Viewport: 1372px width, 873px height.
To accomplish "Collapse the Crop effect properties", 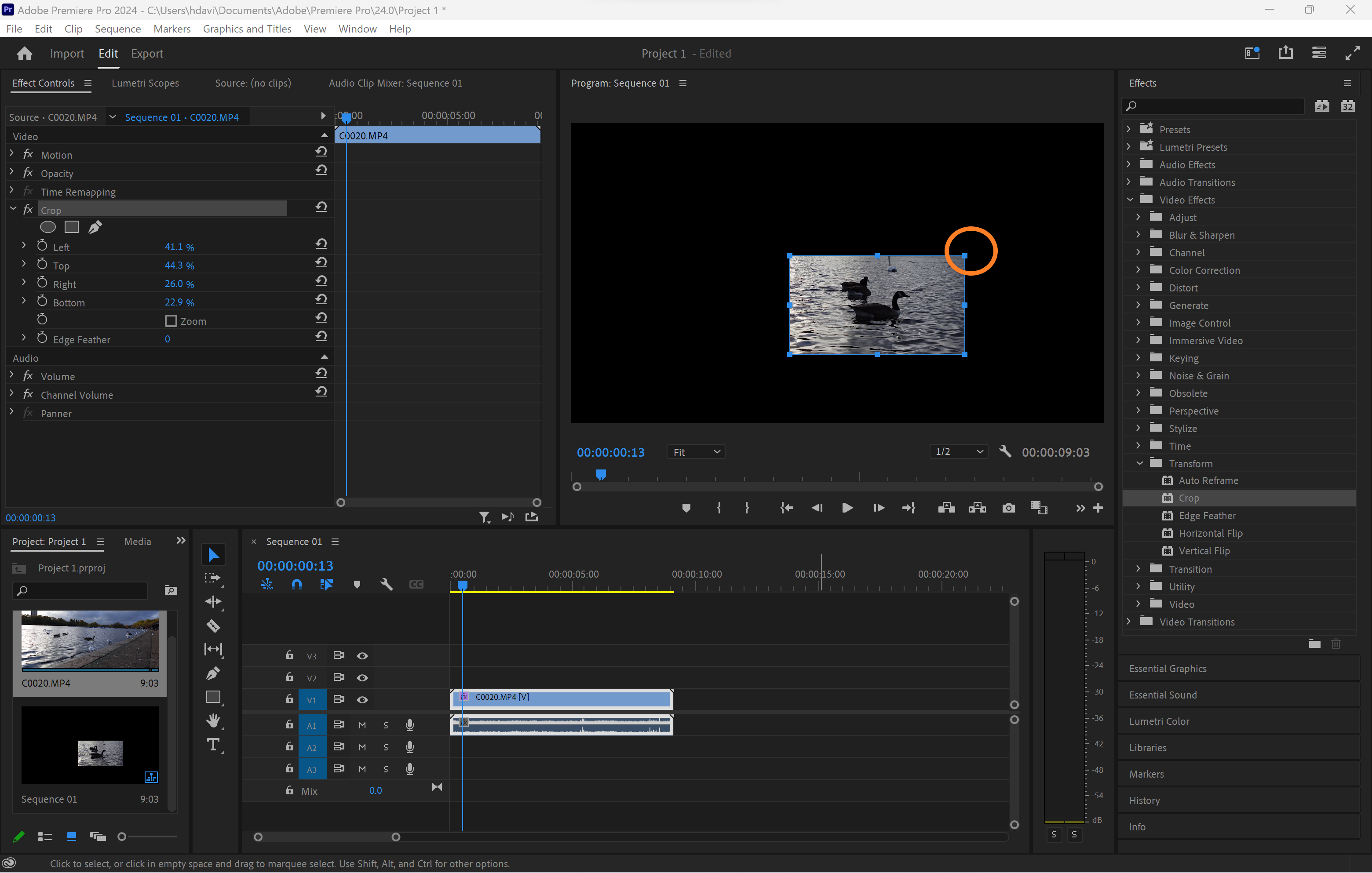I will tap(13, 209).
